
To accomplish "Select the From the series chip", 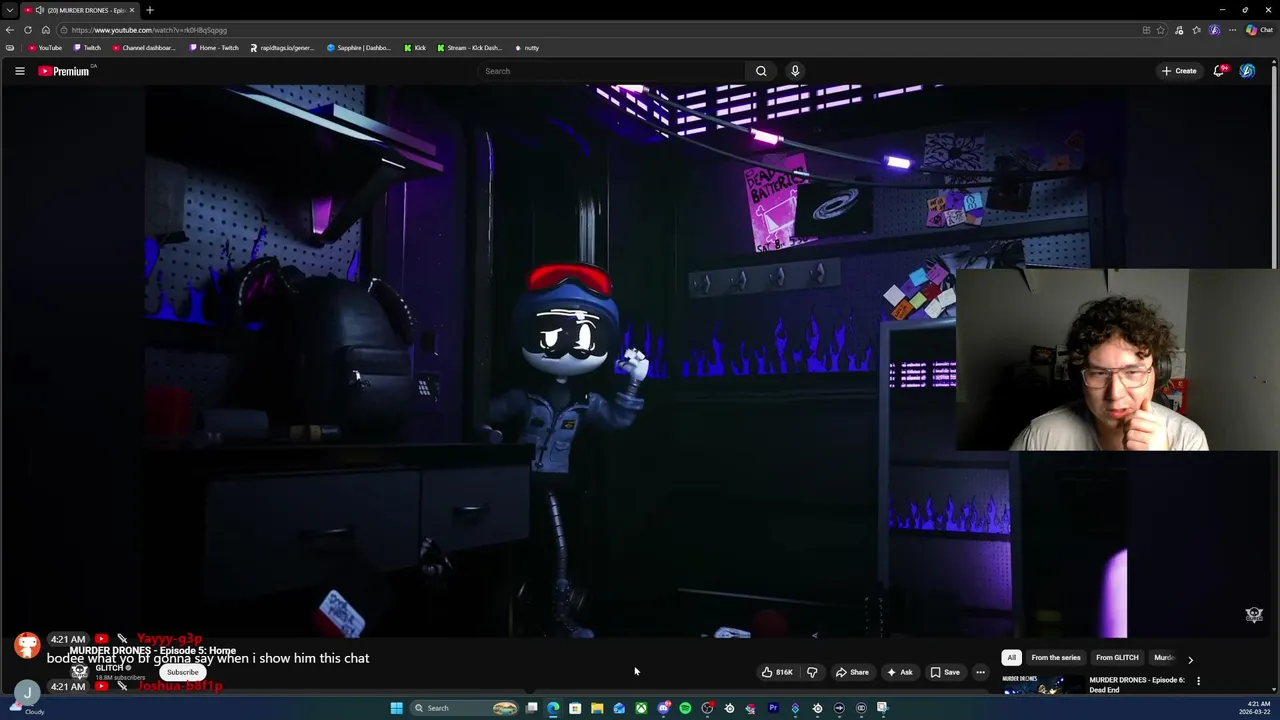I will 1055,658.
